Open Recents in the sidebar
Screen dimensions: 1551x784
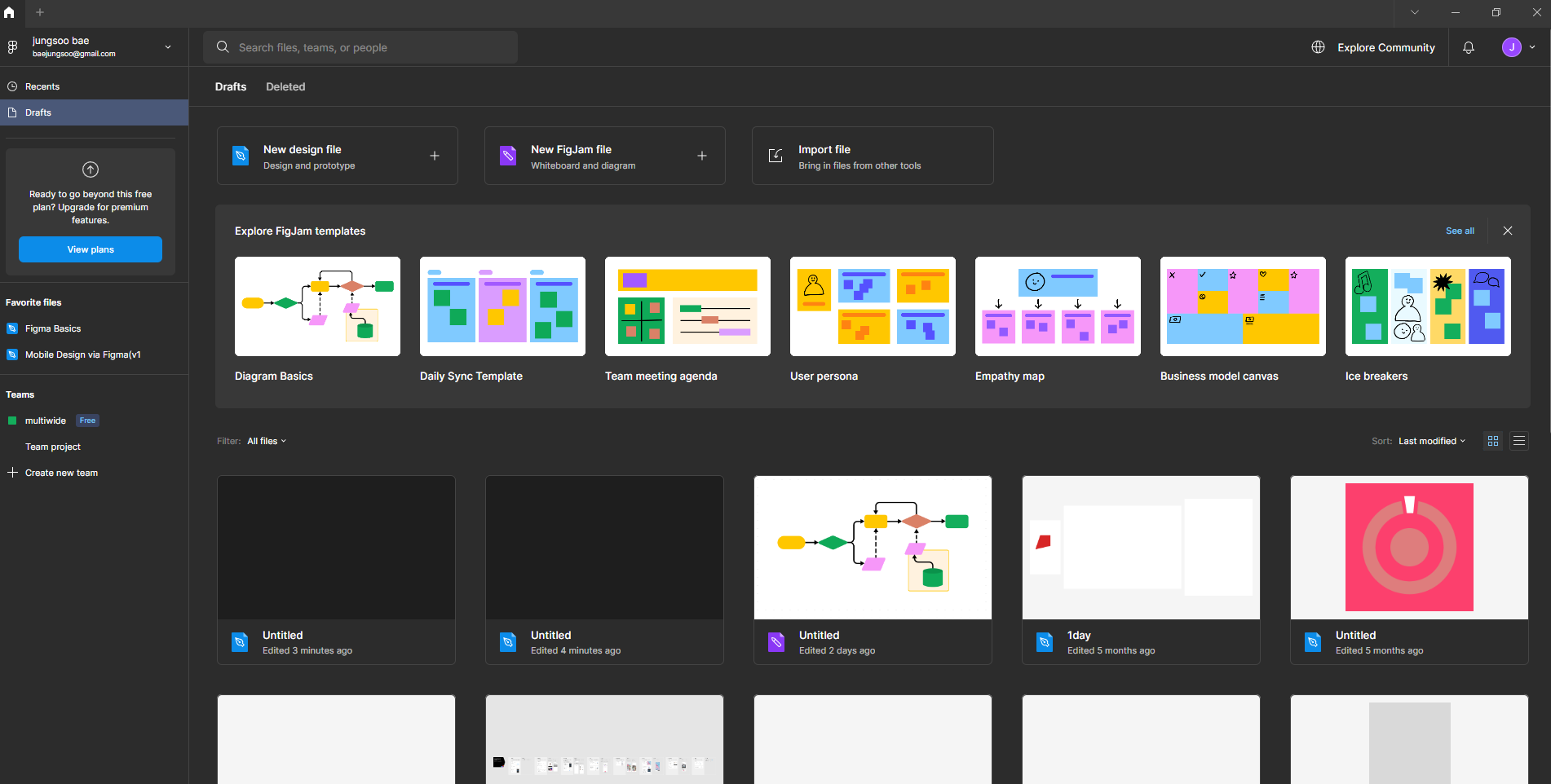(94, 86)
